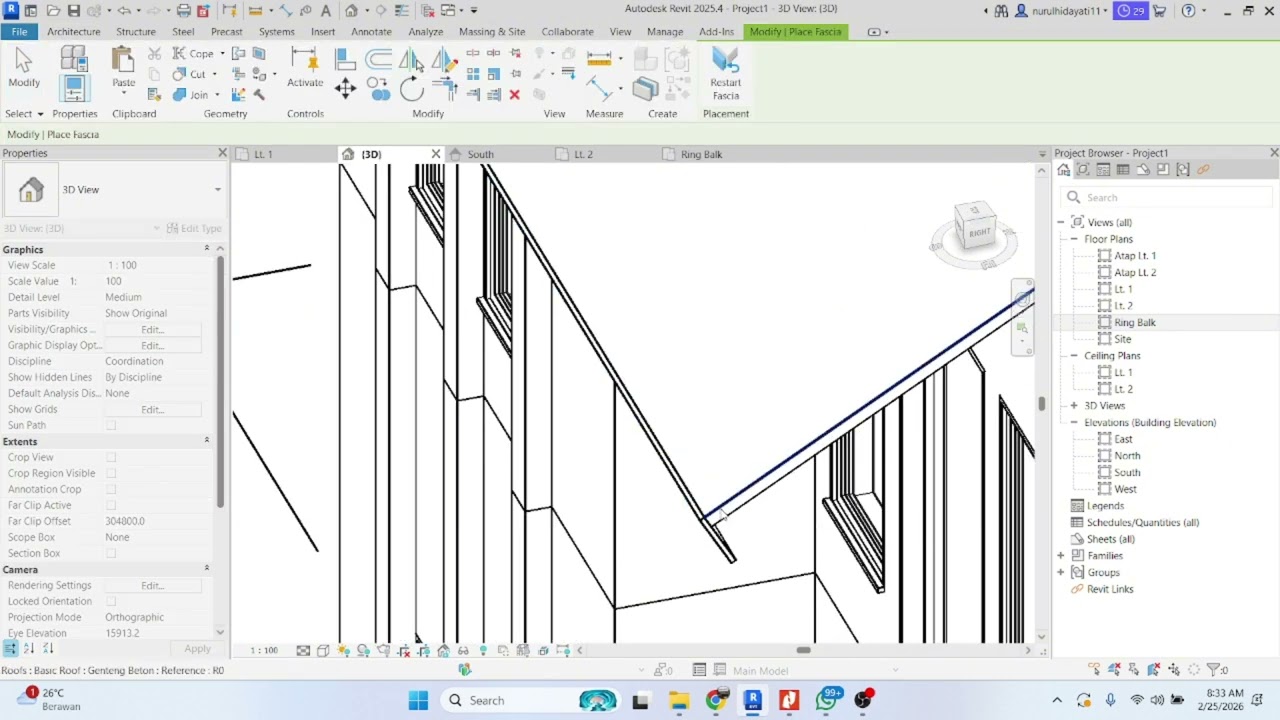This screenshot has width=1280, height=720.
Task: Open the 3D View type selector dropdown
Action: (217, 190)
